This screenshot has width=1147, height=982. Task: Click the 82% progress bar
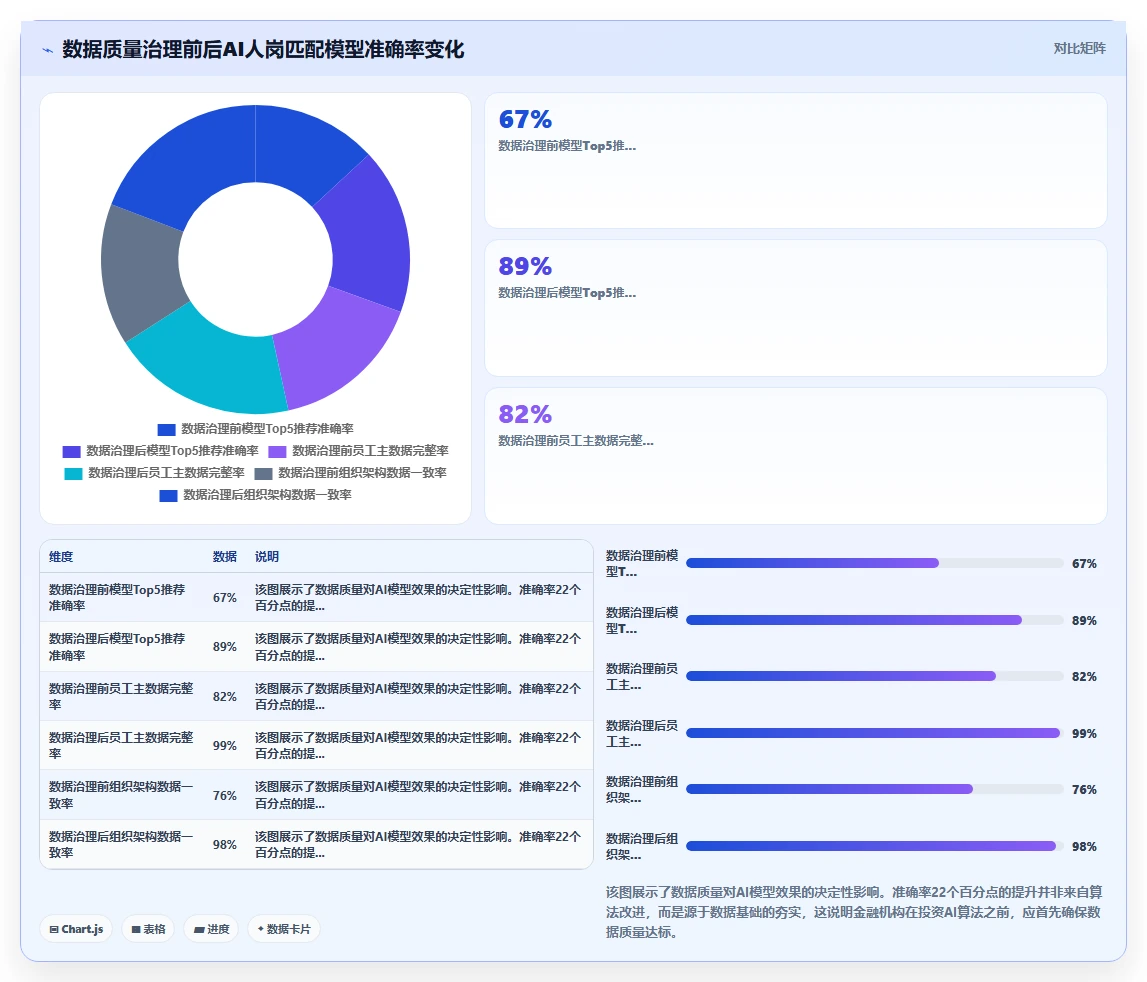point(874,676)
